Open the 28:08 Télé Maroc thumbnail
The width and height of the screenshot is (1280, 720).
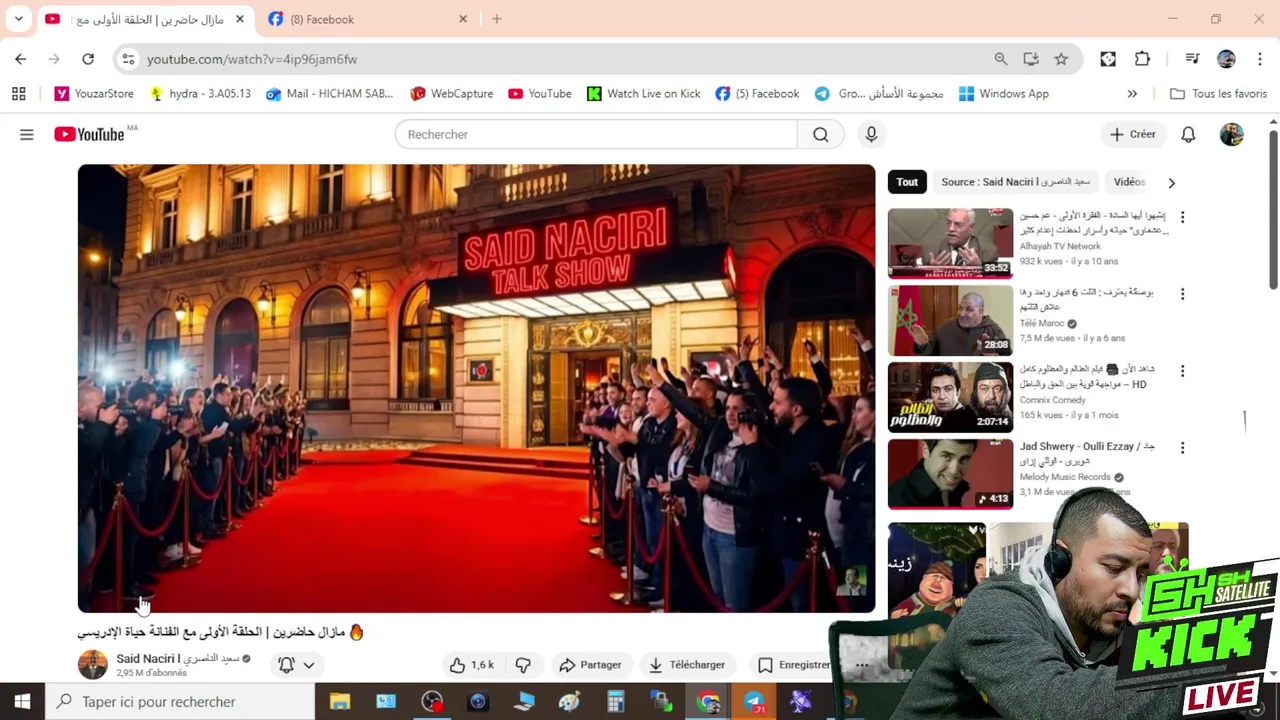click(950, 320)
